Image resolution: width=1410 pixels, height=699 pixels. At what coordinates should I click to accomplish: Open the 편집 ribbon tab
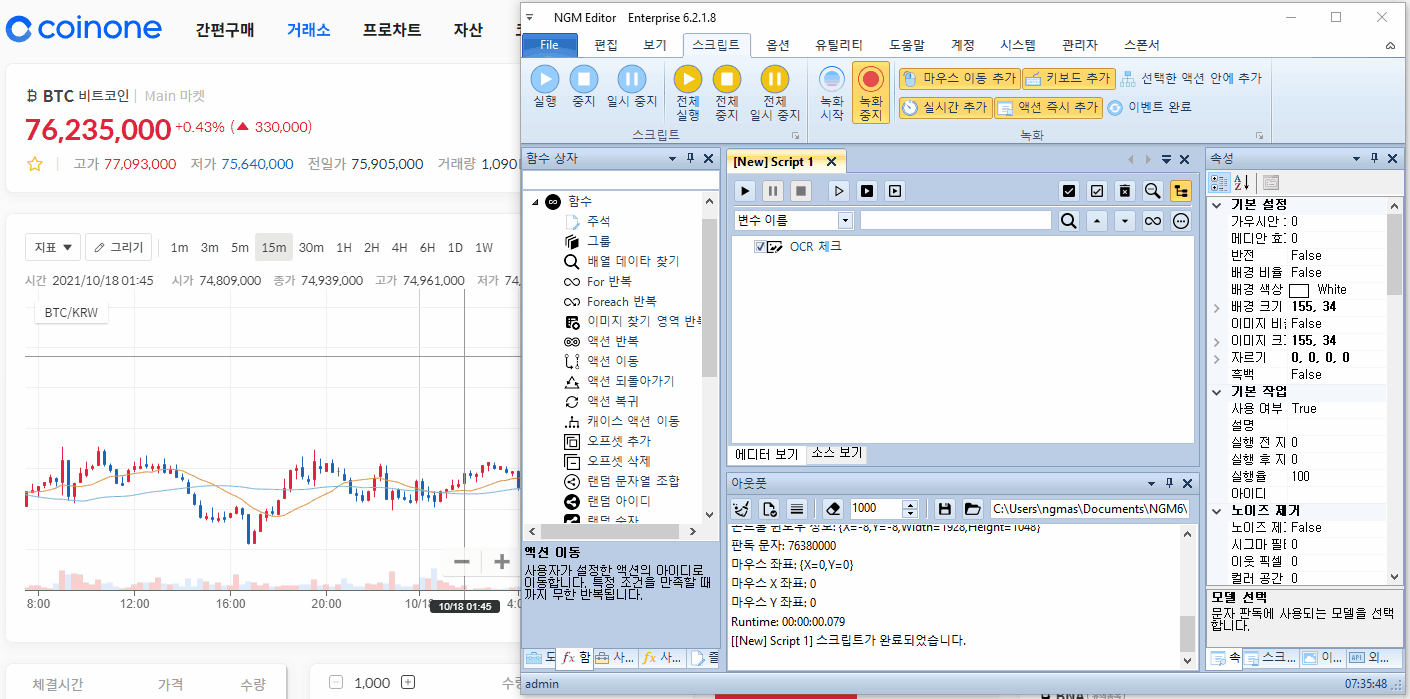point(606,45)
